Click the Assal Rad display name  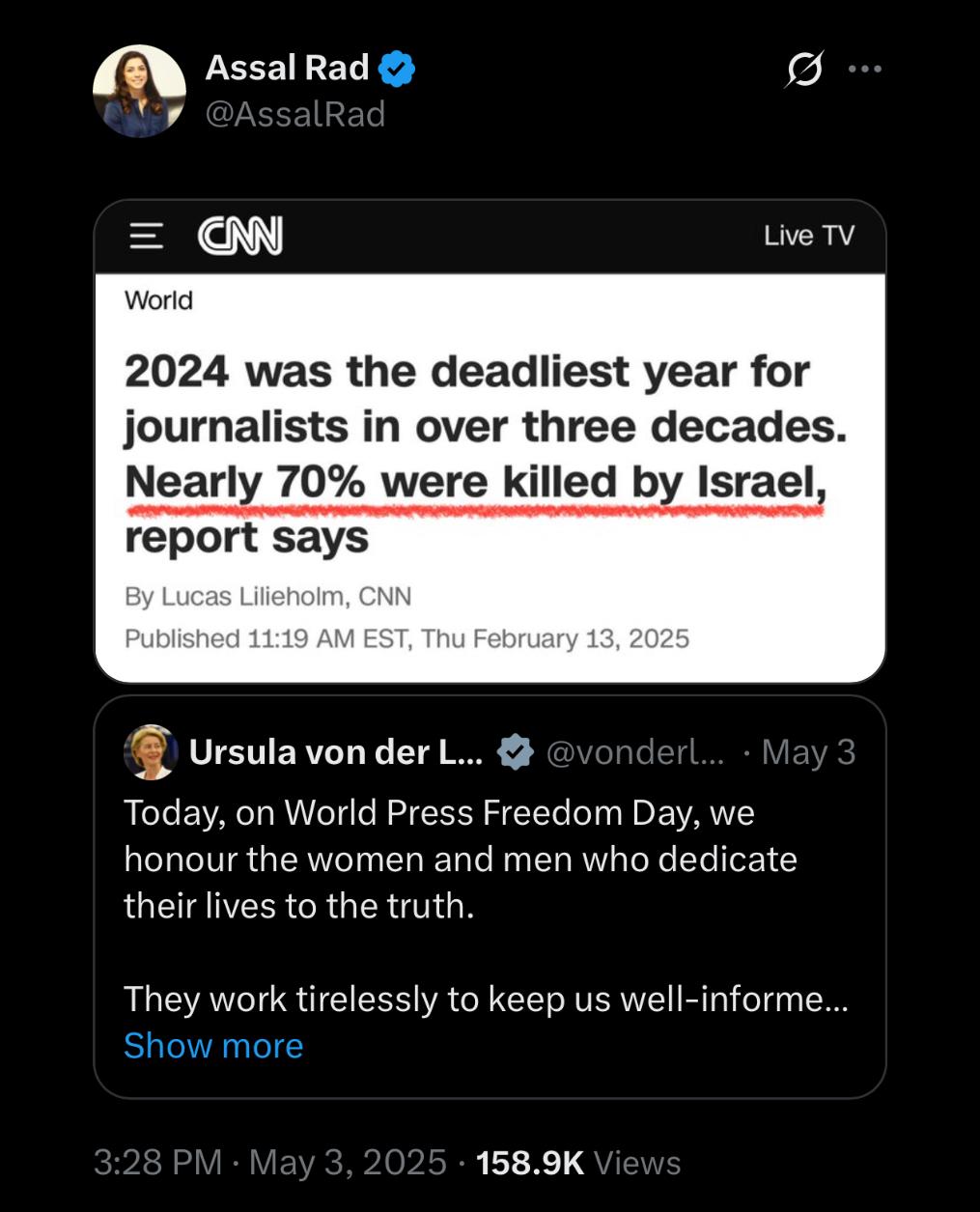(287, 68)
